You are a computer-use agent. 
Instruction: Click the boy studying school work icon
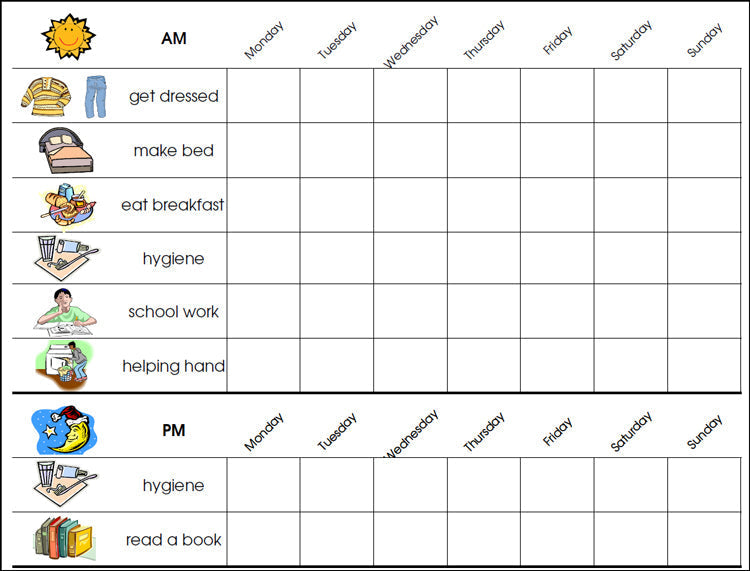click(x=65, y=311)
